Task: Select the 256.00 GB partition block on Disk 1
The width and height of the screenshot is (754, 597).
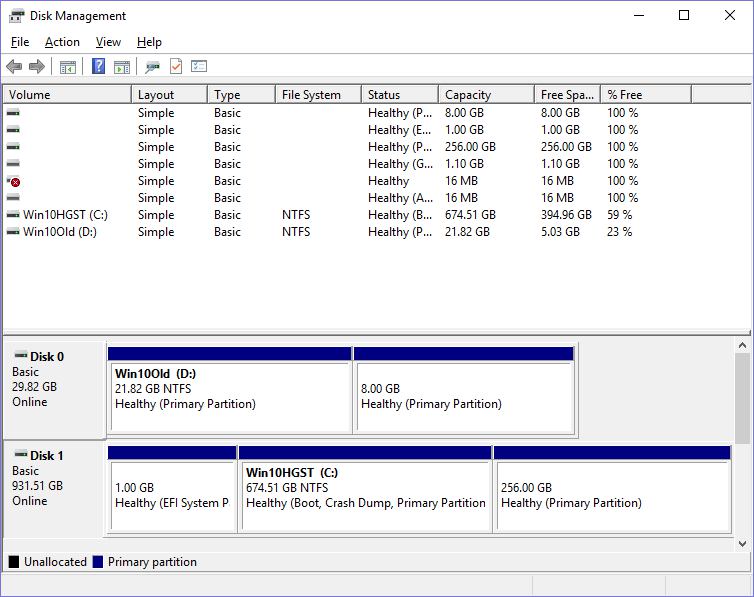Action: pos(613,489)
